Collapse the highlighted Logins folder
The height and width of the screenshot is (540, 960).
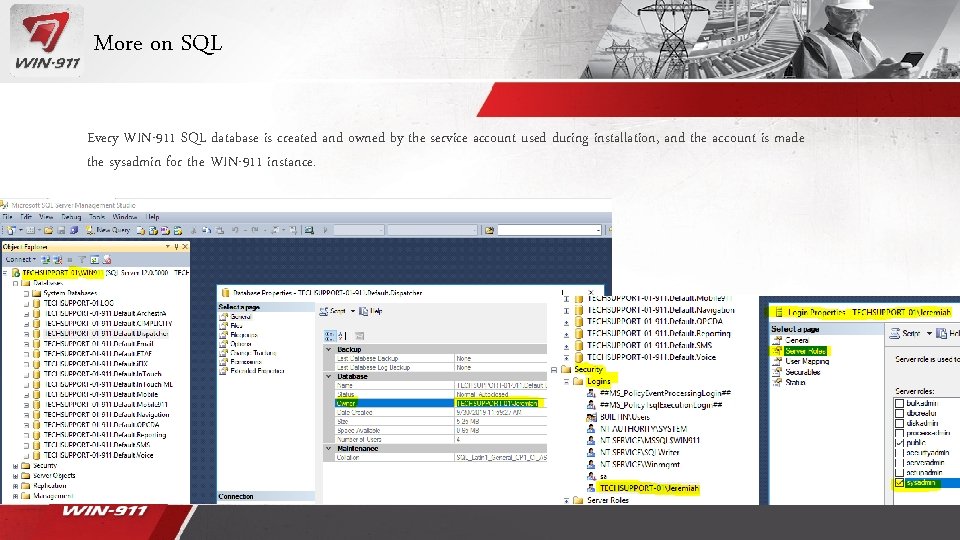point(566,381)
